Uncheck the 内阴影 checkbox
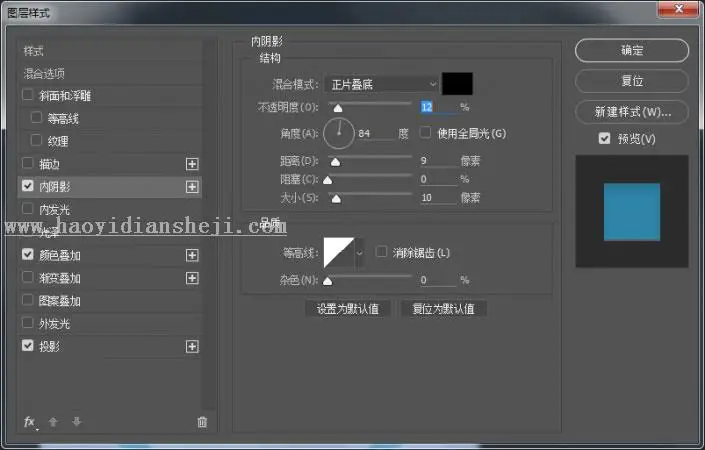 (x=27, y=186)
